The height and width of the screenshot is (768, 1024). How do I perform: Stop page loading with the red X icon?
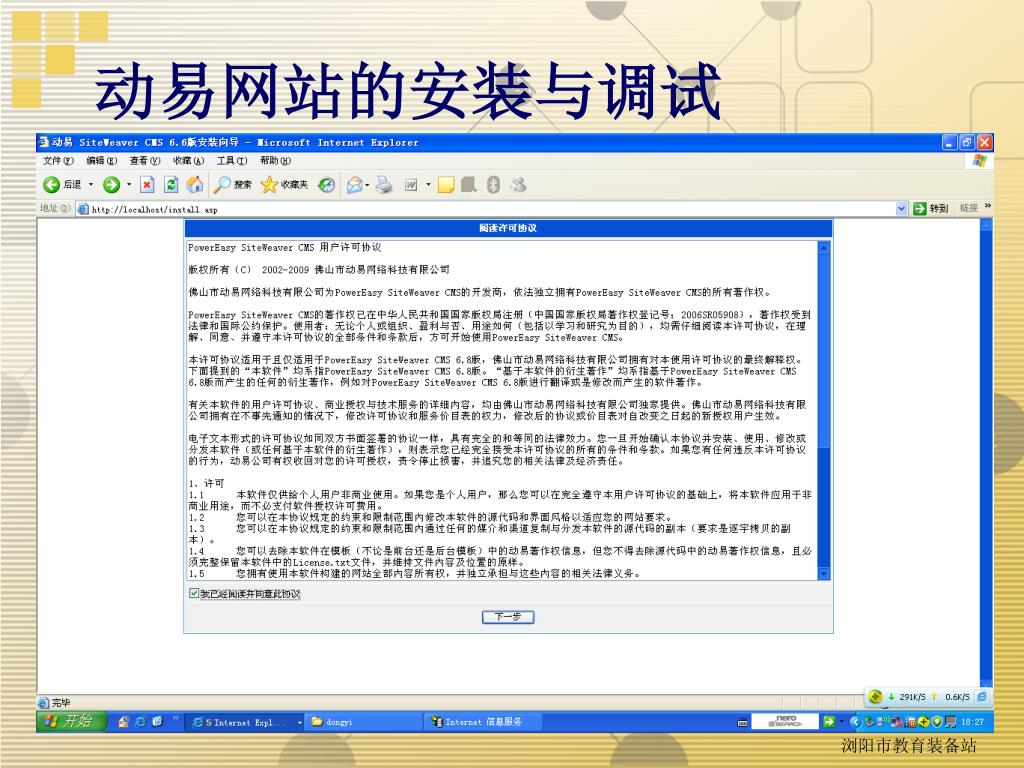point(147,185)
